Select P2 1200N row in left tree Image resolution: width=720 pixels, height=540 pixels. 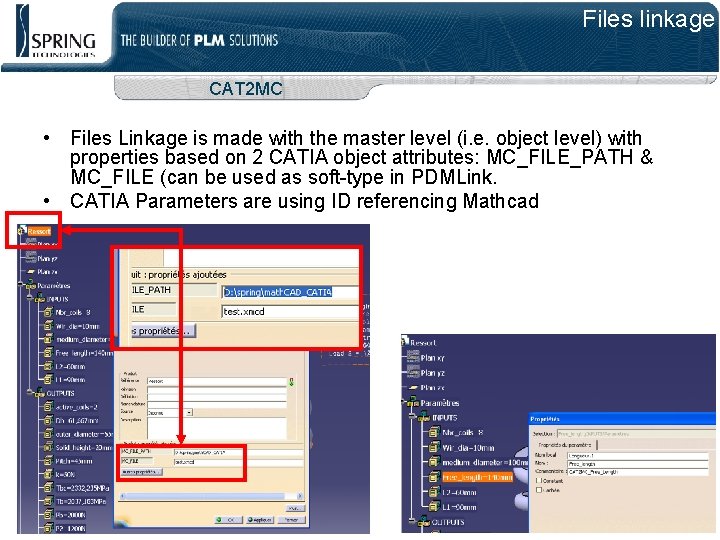coord(70,528)
